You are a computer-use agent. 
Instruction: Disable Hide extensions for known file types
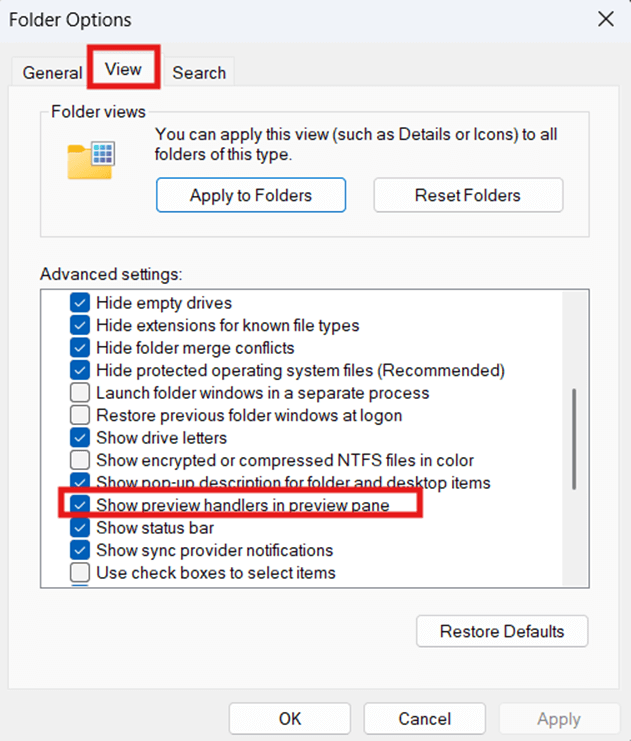pyautogui.click(x=80, y=325)
